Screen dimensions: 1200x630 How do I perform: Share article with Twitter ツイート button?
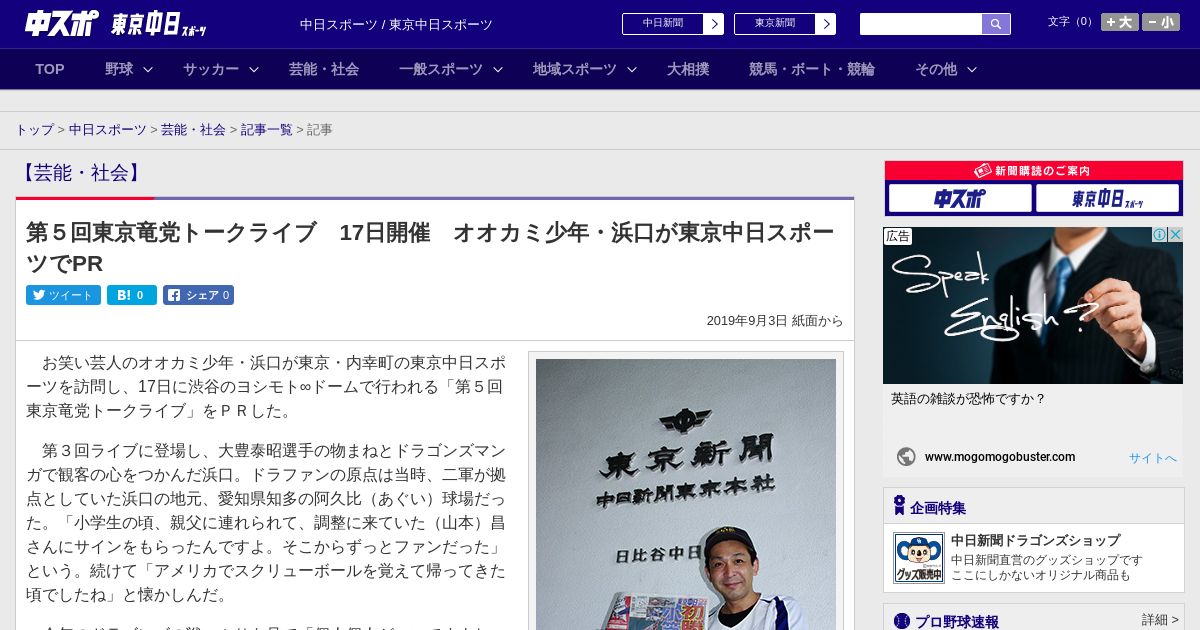pos(63,295)
